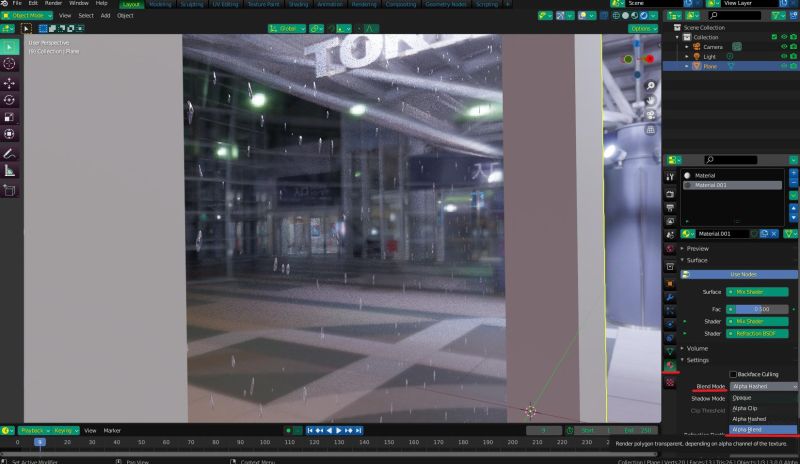Image resolution: width=800 pixels, height=464 pixels.
Task: Switch to the Shading workspace tab
Action: coord(298,4)
